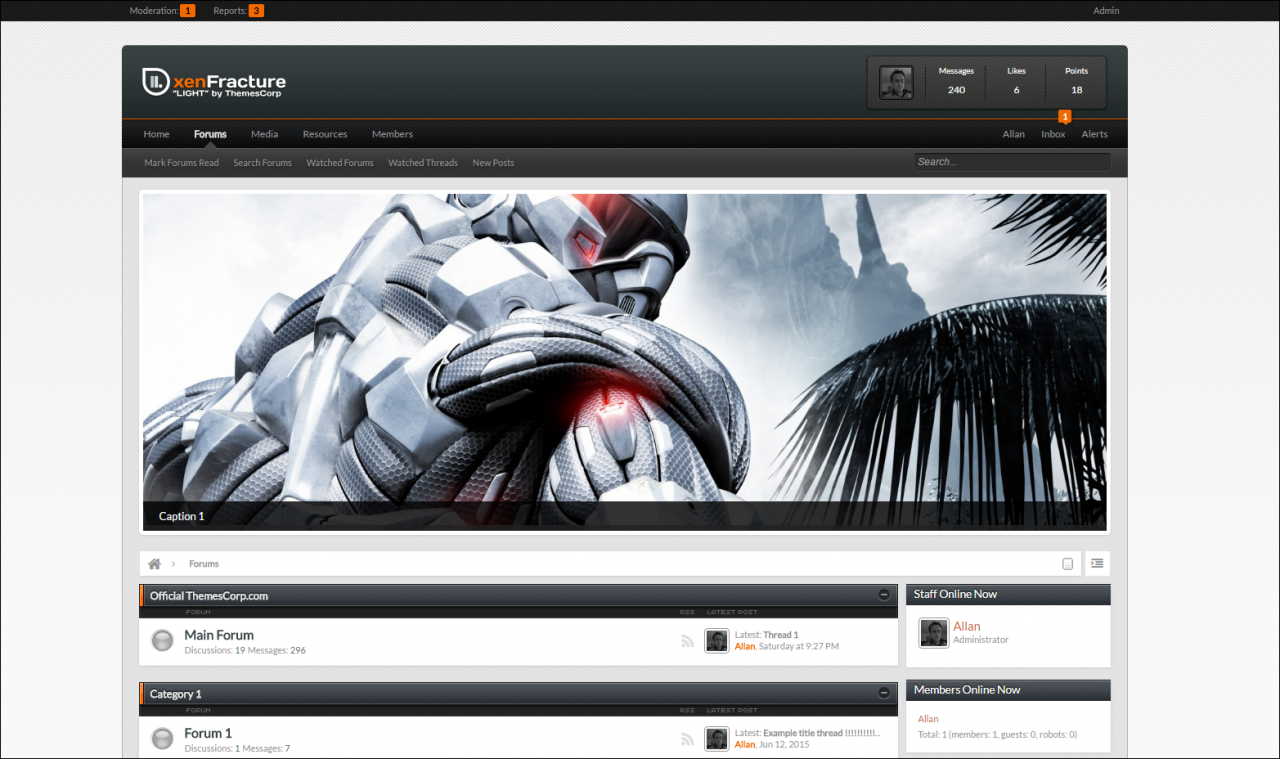Open the Admin control panel link

(x=1106, y=11)
